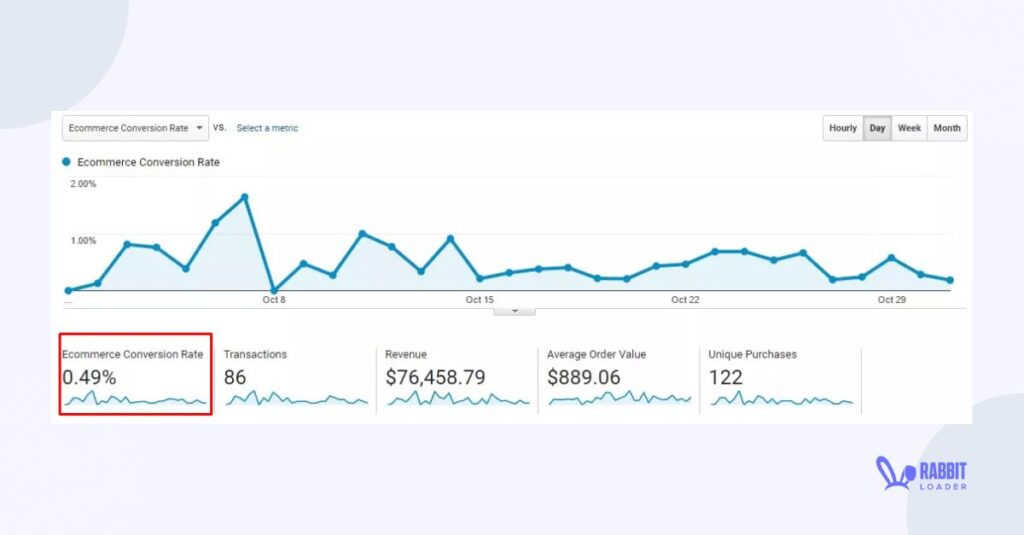1024x535 pixels.
Task: Click the first data point on chart
Action: (x=69, y=291)
